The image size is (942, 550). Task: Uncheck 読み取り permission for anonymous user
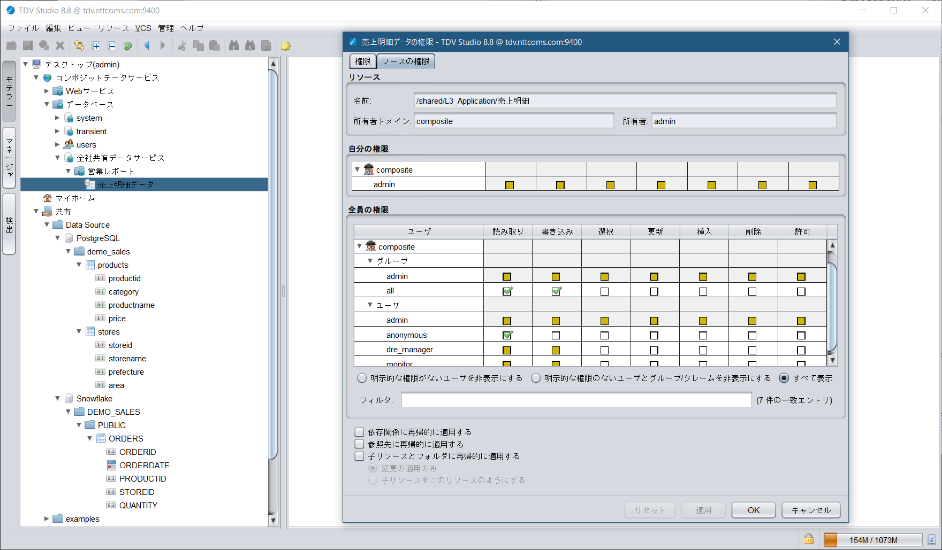(x=507, y=335)
